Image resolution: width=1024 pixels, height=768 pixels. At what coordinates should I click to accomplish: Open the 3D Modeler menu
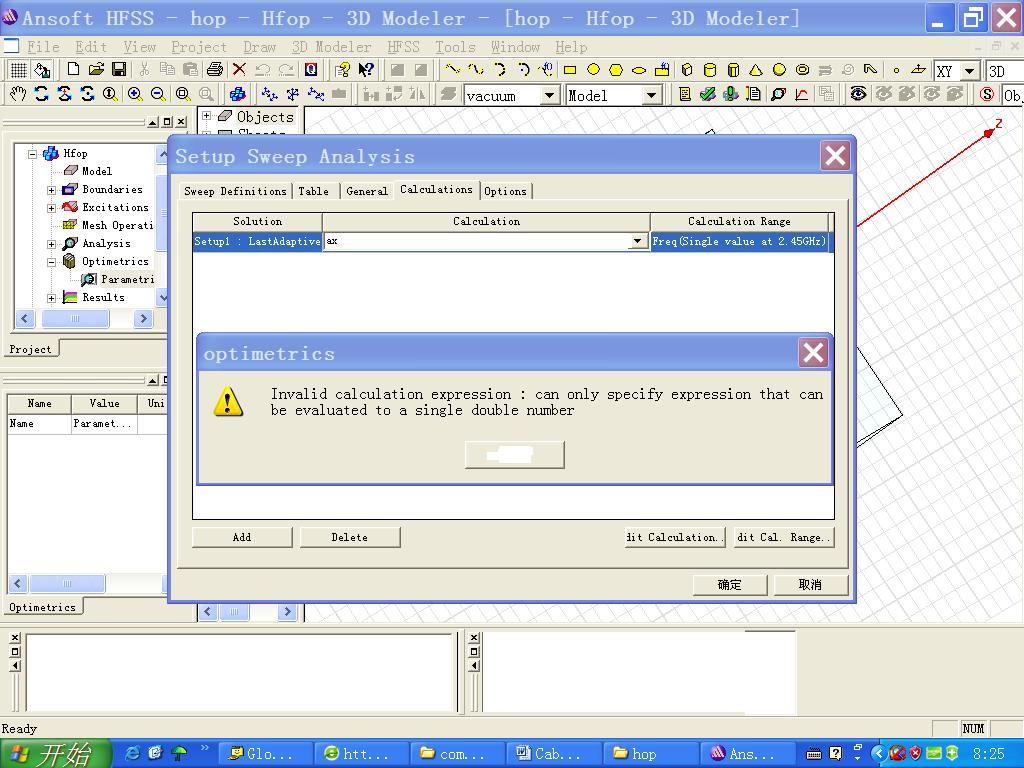pos(331,47)
